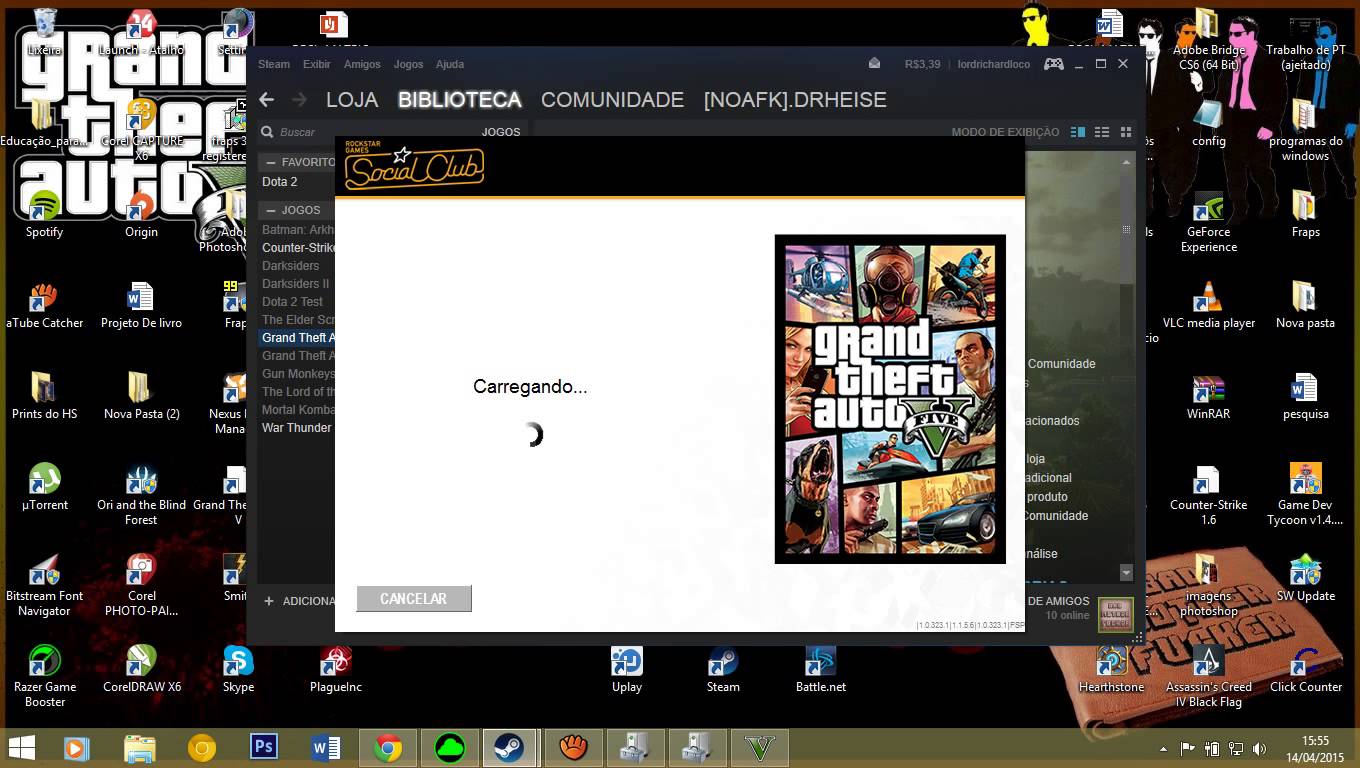Open the lordrichardloco account dropdown
The image size is (1360, 768).
pyautogui.click(x=994, y=64)
